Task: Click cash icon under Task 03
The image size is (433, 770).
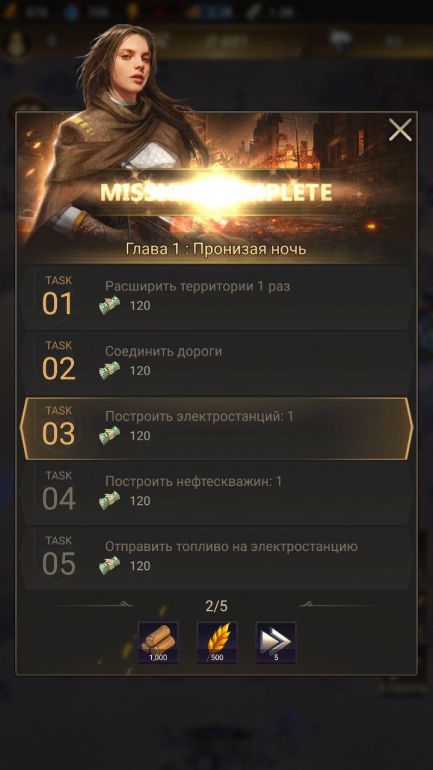Action: pos(109,436)
